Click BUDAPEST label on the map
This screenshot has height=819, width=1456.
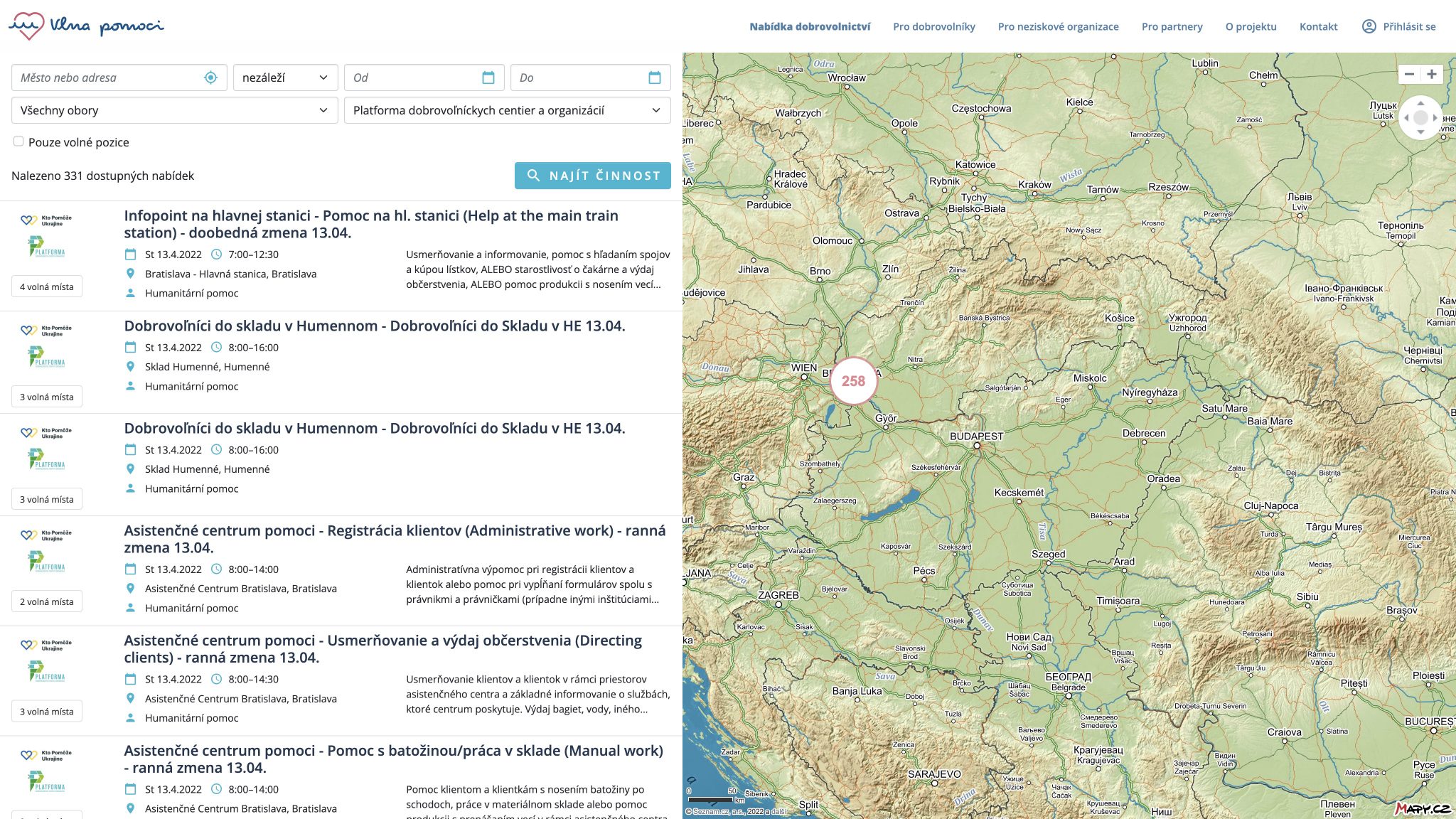click(x=976, y=437)
